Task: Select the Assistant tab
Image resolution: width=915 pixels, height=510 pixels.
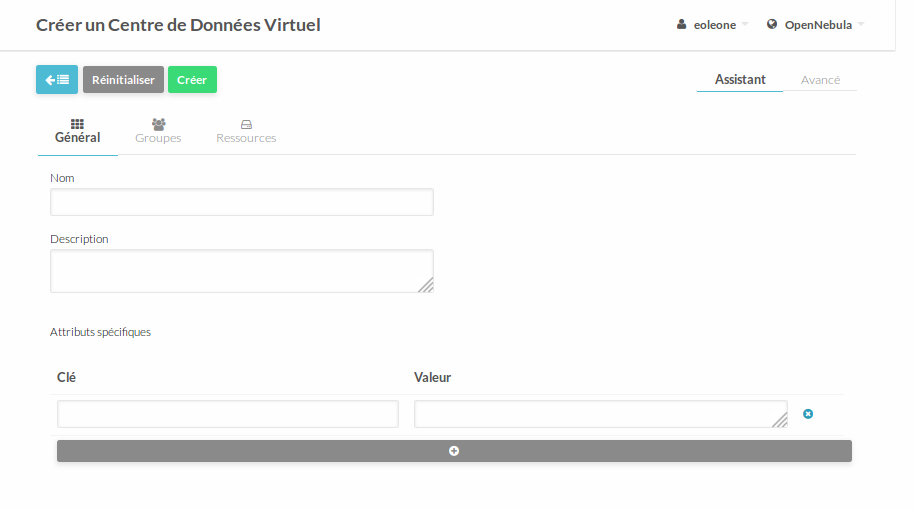Action: [740, 79]
